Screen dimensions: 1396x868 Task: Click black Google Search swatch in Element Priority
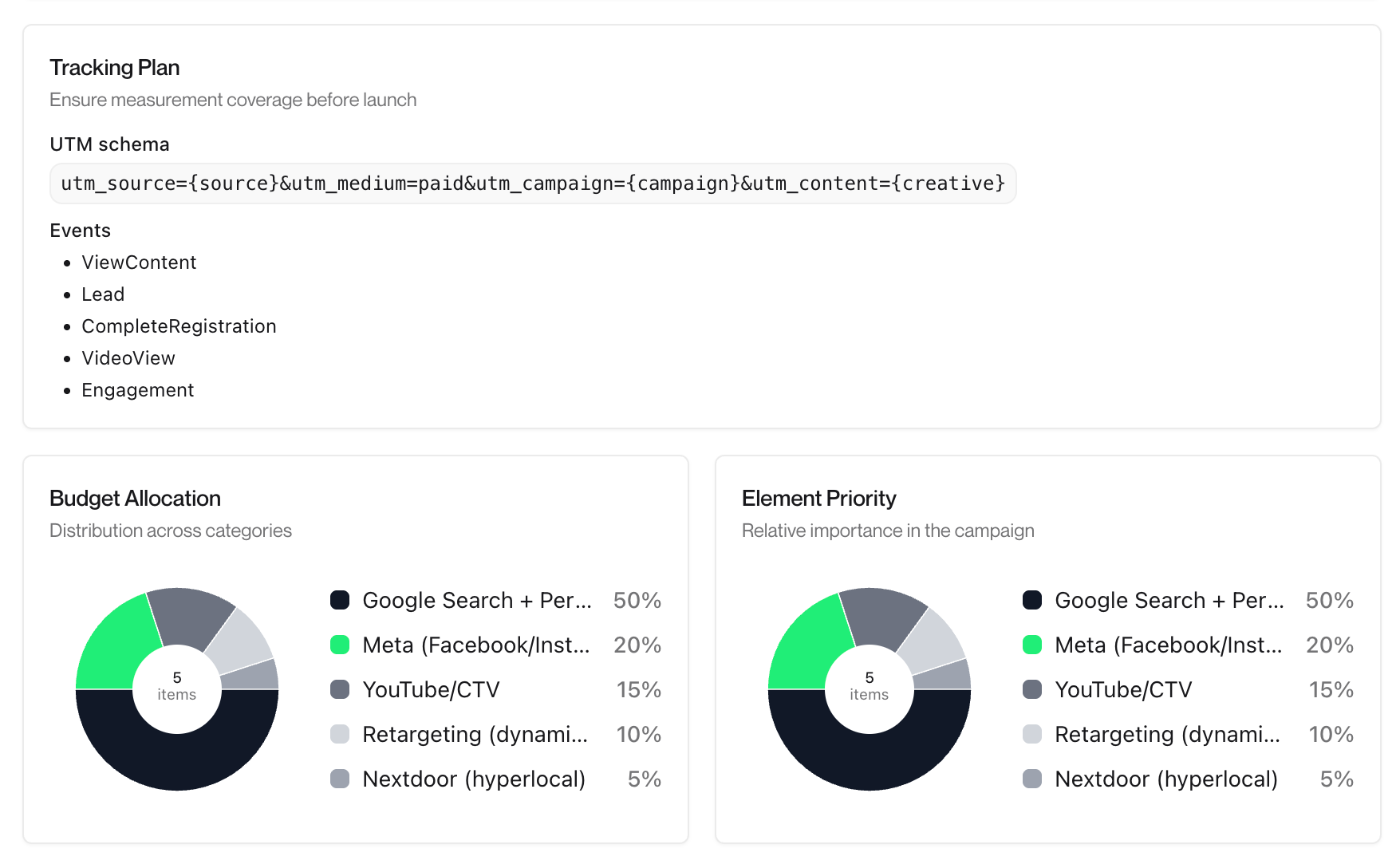tap(1032, 600)
